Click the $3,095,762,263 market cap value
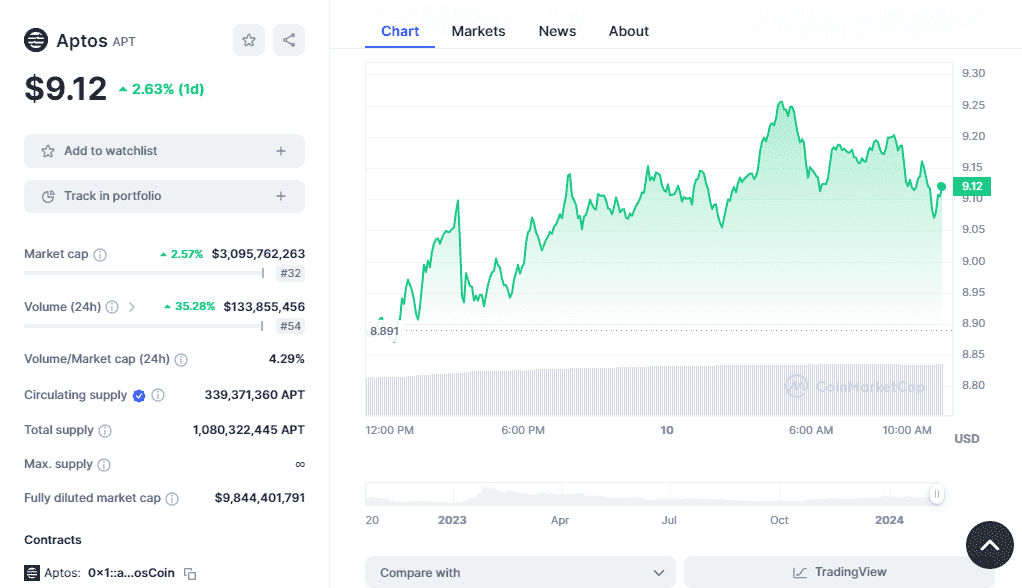The height and width of the screenshot is (588, 1022). click(x=258, y=254)
